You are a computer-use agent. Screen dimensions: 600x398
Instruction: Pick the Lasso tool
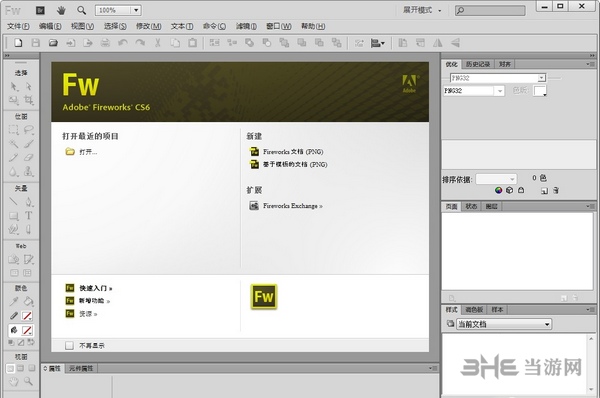29,130
